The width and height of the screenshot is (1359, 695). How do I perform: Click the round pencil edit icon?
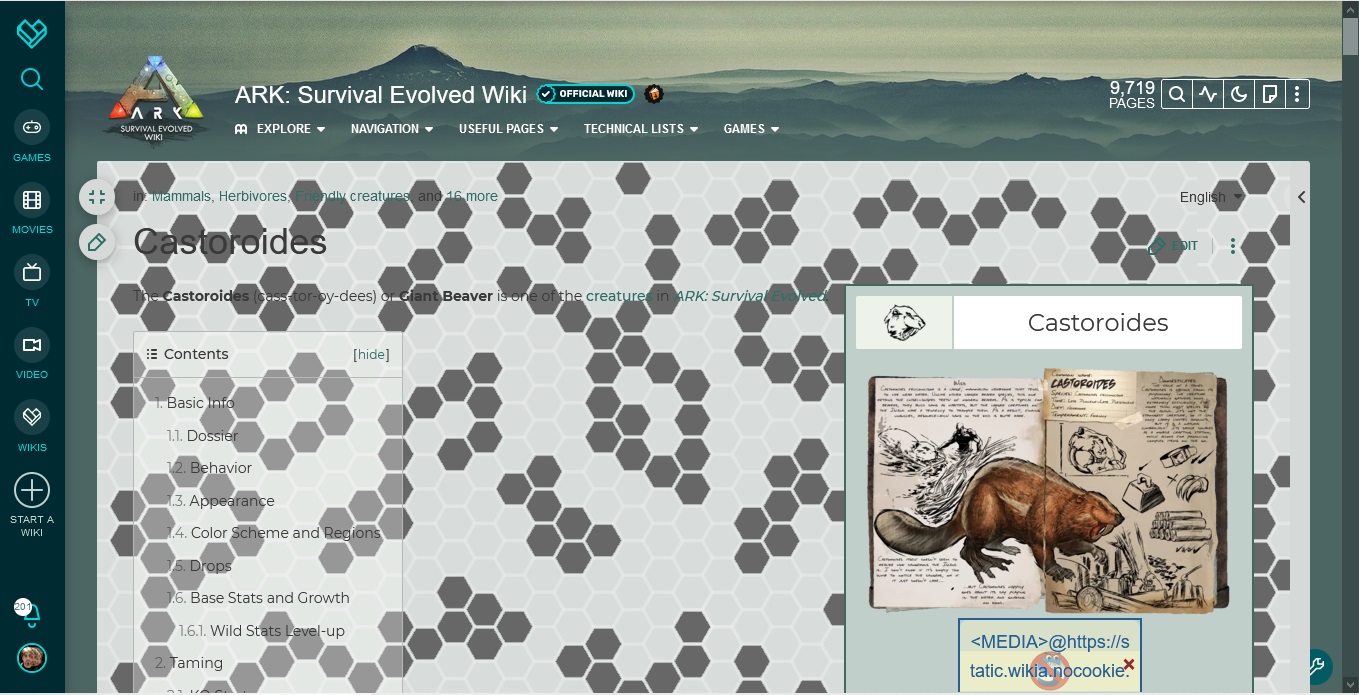[x=97, y=242]
